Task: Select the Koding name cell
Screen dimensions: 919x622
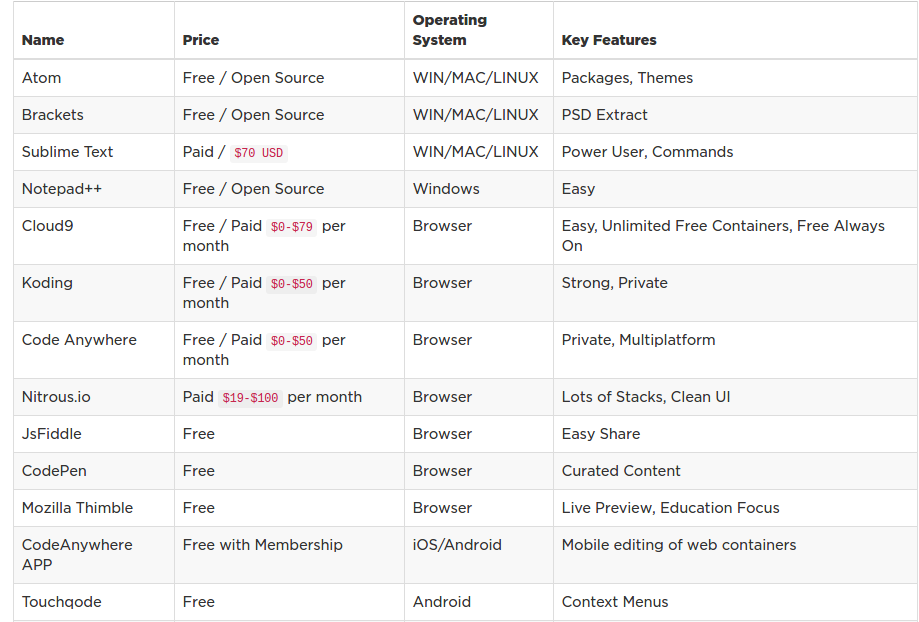Action: coord(47,283)
